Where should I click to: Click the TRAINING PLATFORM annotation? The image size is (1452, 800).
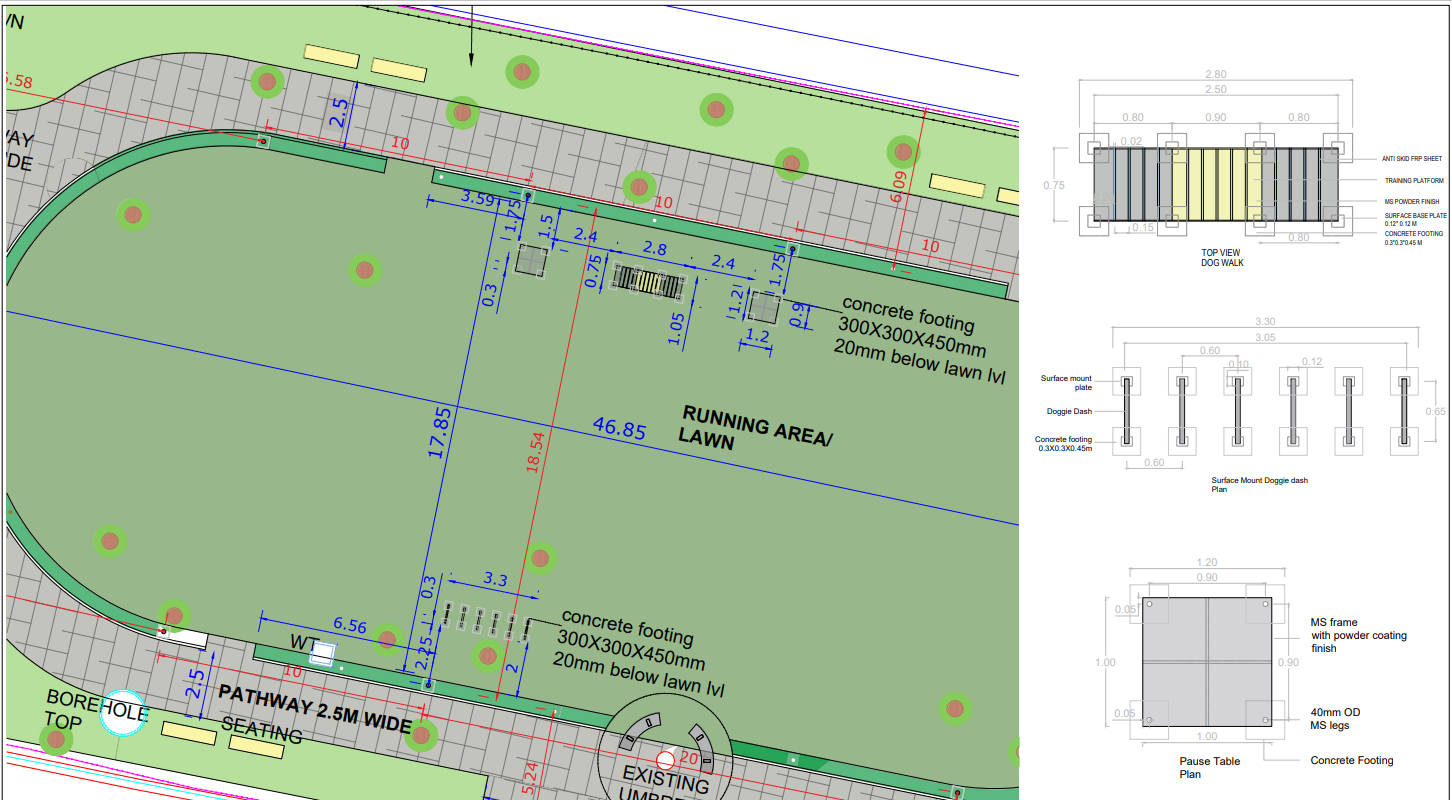1413,181
